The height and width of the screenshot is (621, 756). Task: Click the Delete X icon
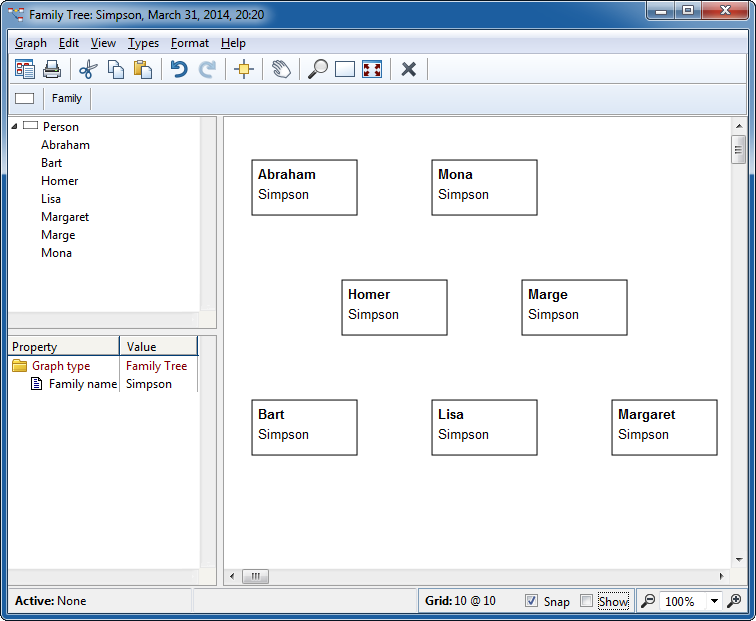click(408, 69)
